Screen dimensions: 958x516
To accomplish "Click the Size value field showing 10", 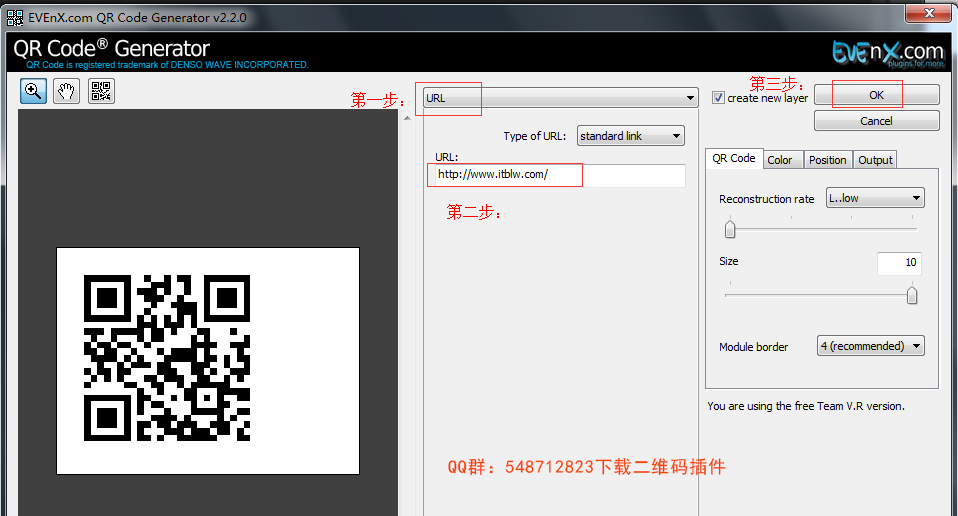I will 899,263.
